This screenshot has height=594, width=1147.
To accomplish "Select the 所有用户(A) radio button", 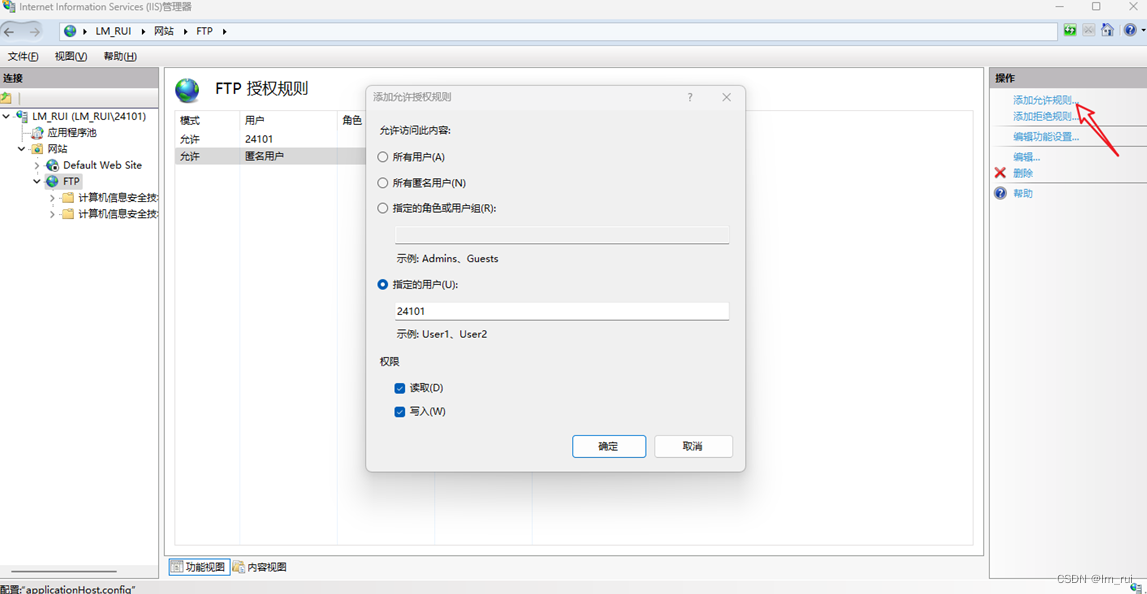I will (383, 157).
